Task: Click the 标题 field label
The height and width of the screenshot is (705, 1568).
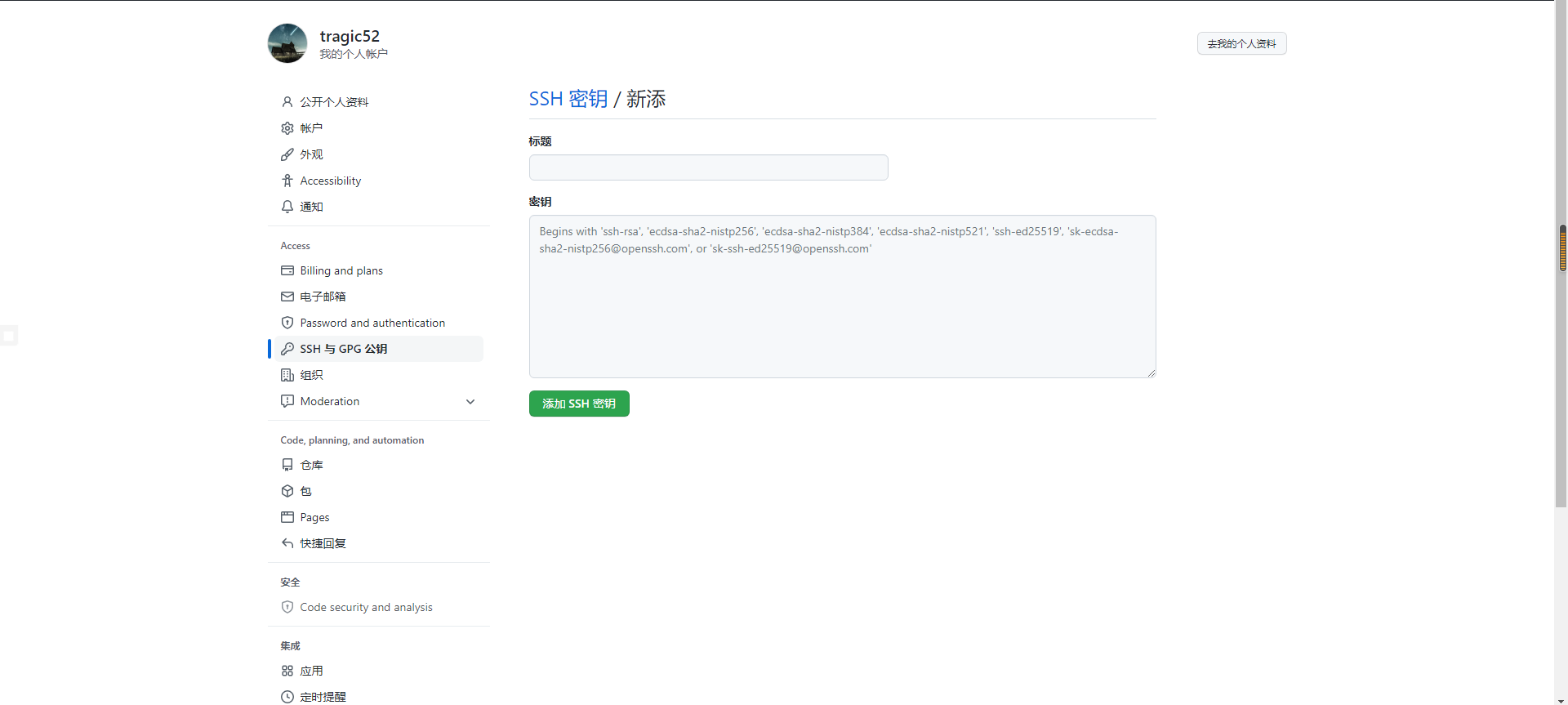Action: 540,141
